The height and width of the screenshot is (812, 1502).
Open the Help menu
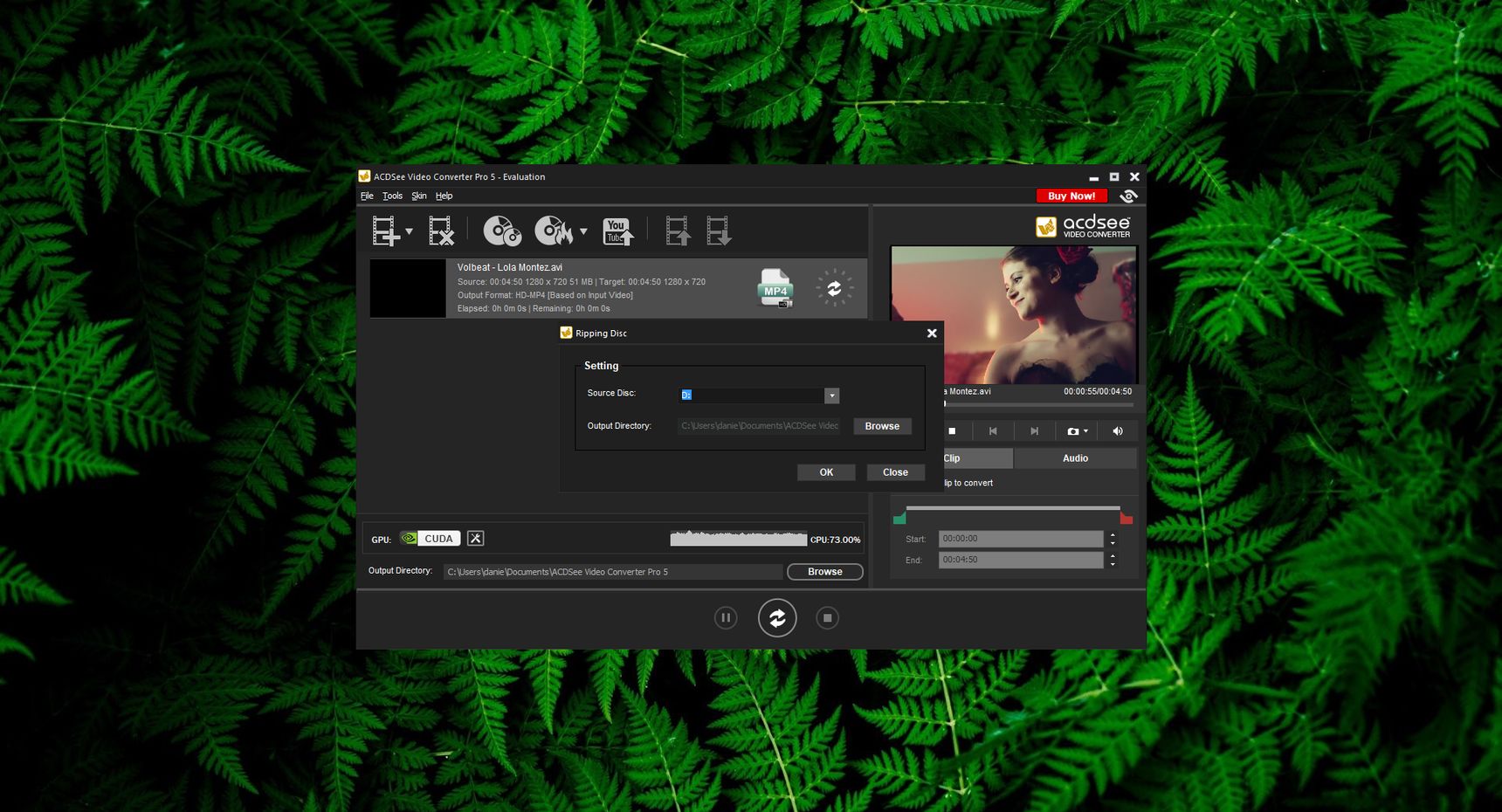pos(444,196)
